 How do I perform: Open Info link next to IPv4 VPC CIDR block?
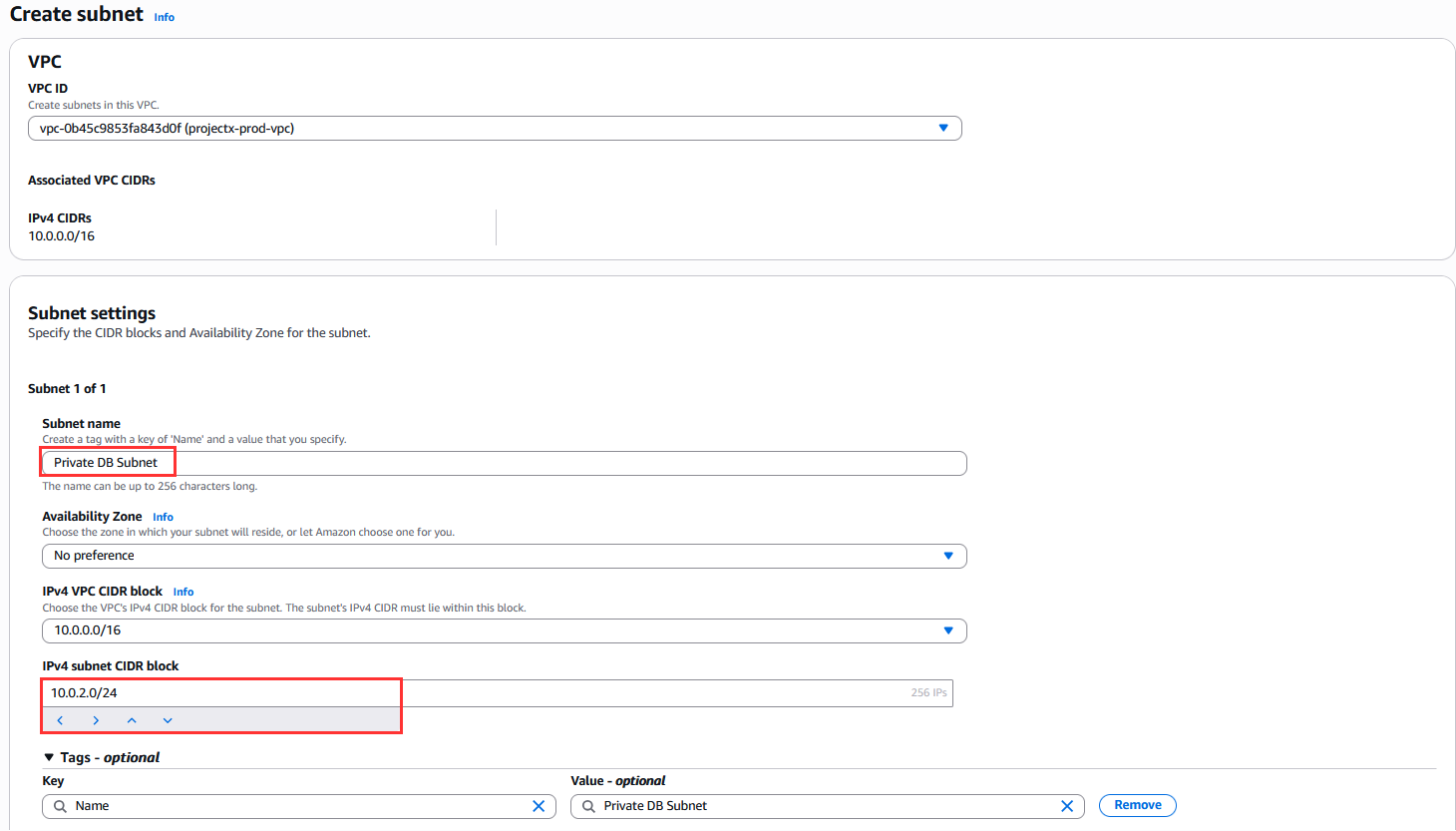(183, 592)
